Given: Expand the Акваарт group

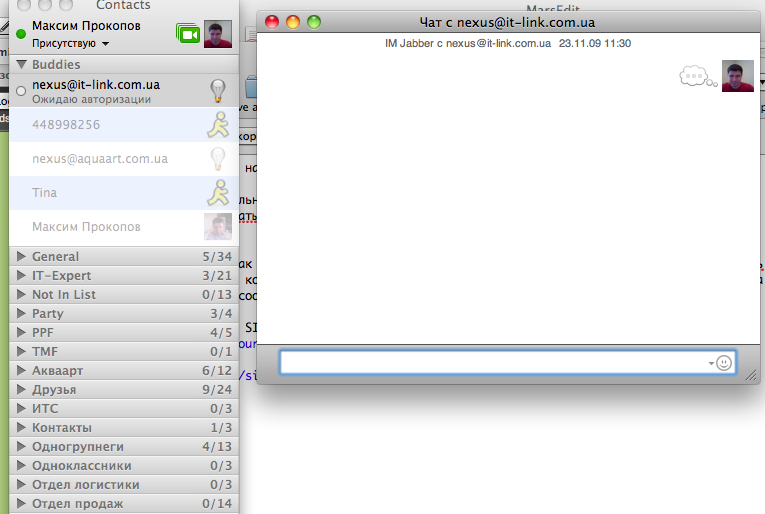Looking at the screenshot, I should (x=21, y=370).
